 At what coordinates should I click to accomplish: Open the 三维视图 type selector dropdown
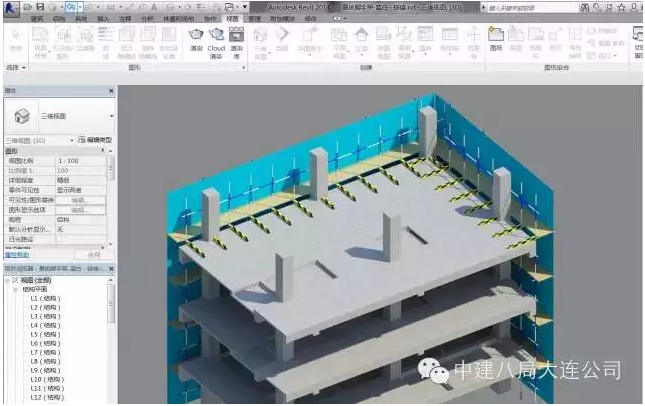[109, 116]
